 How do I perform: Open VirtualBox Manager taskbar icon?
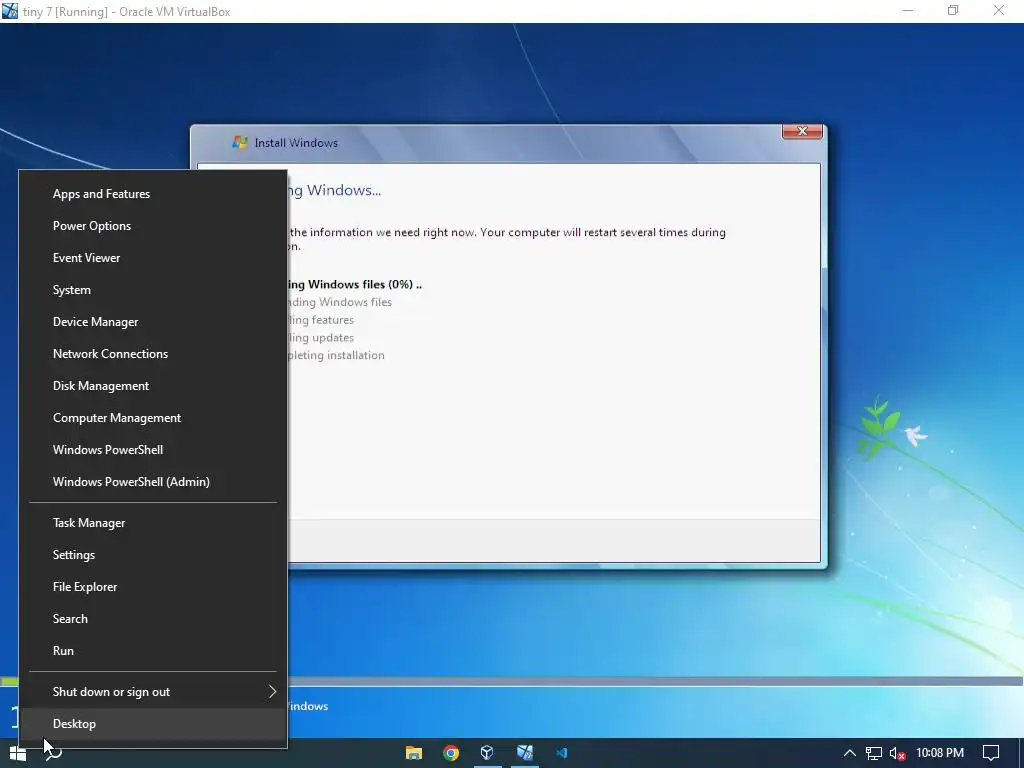point(487,754)
